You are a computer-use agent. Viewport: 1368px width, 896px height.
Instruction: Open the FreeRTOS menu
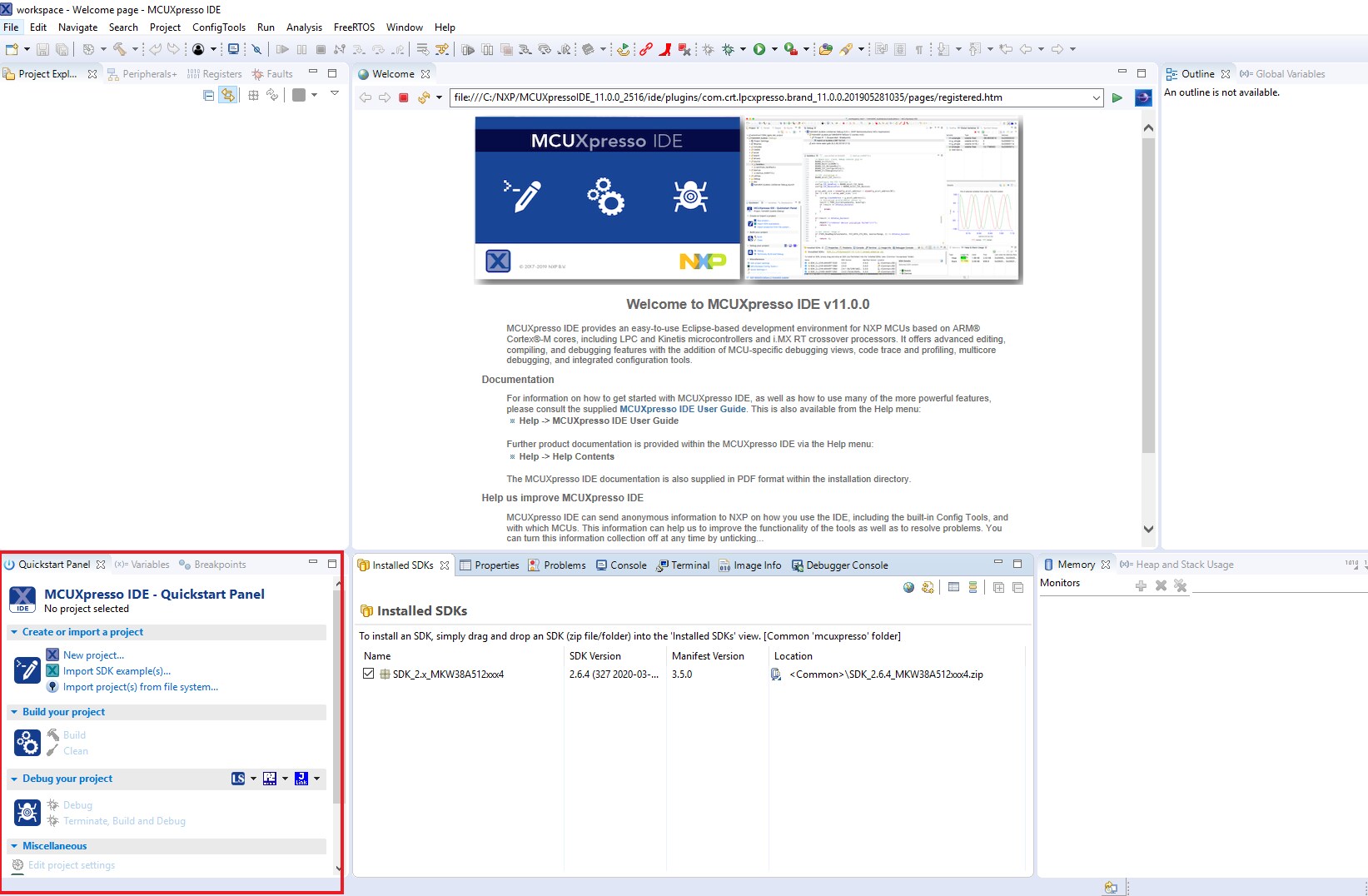point(354,27)
